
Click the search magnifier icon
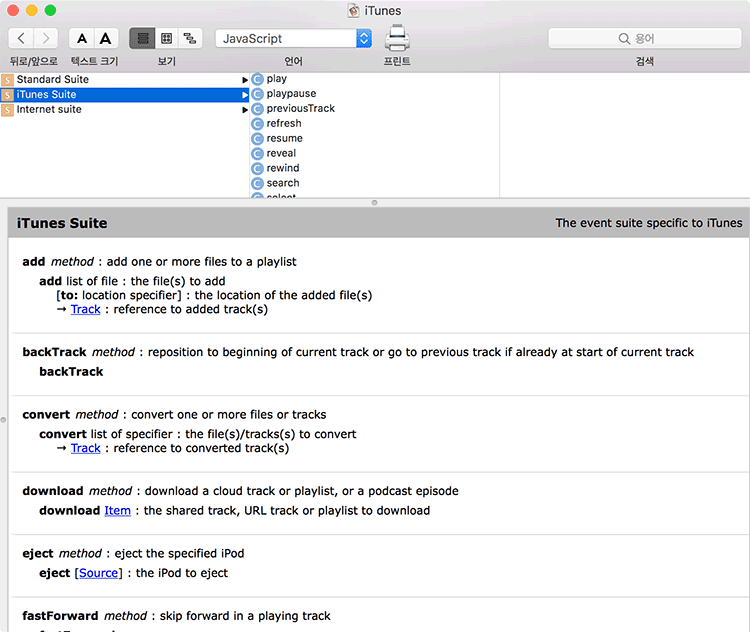click(x=624, y=38)
